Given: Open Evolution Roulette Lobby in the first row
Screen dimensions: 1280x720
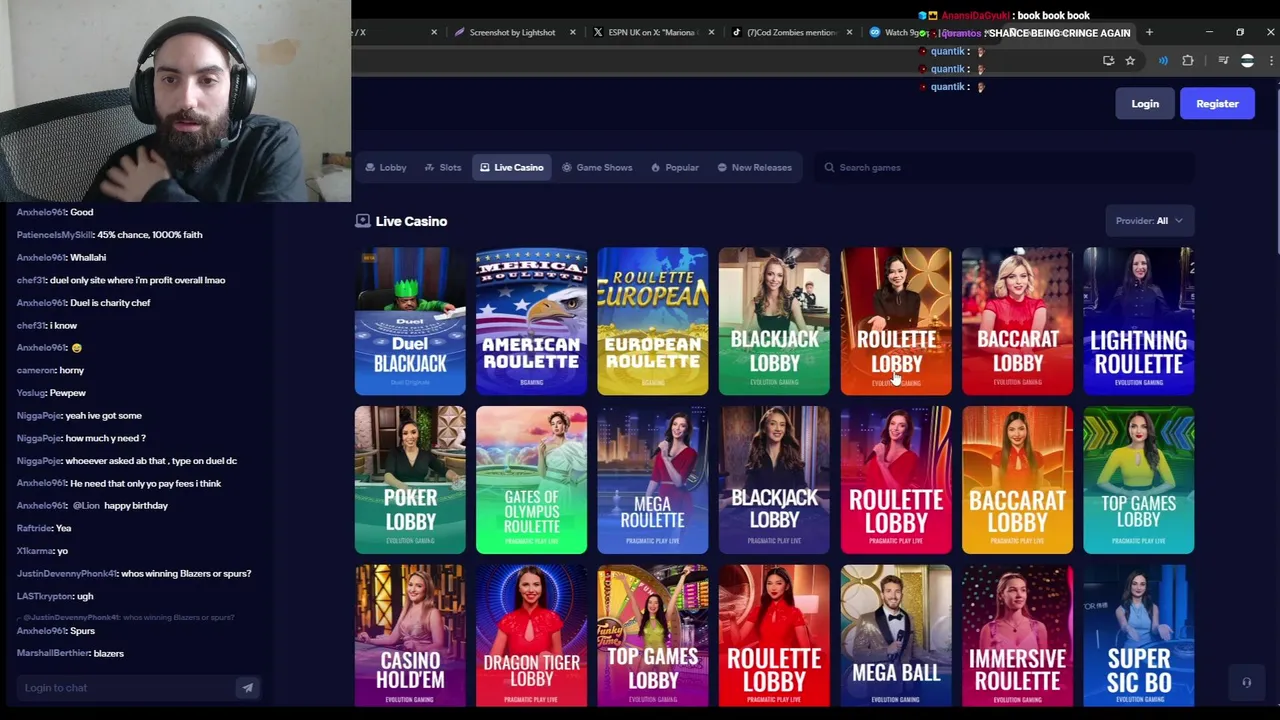Looking at the screenshot, I should point(895,321).
